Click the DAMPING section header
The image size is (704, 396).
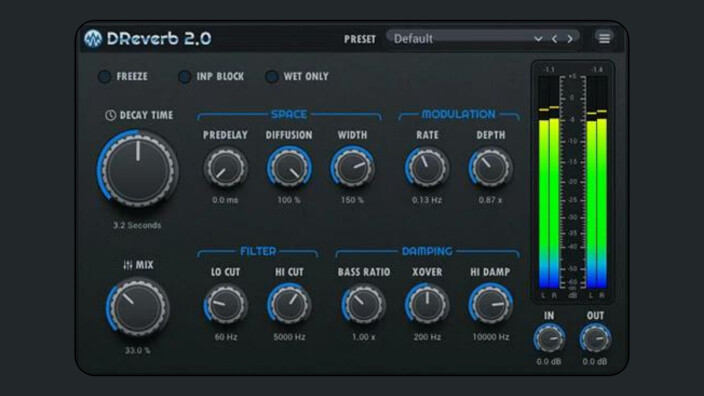(x=427, y=251)
